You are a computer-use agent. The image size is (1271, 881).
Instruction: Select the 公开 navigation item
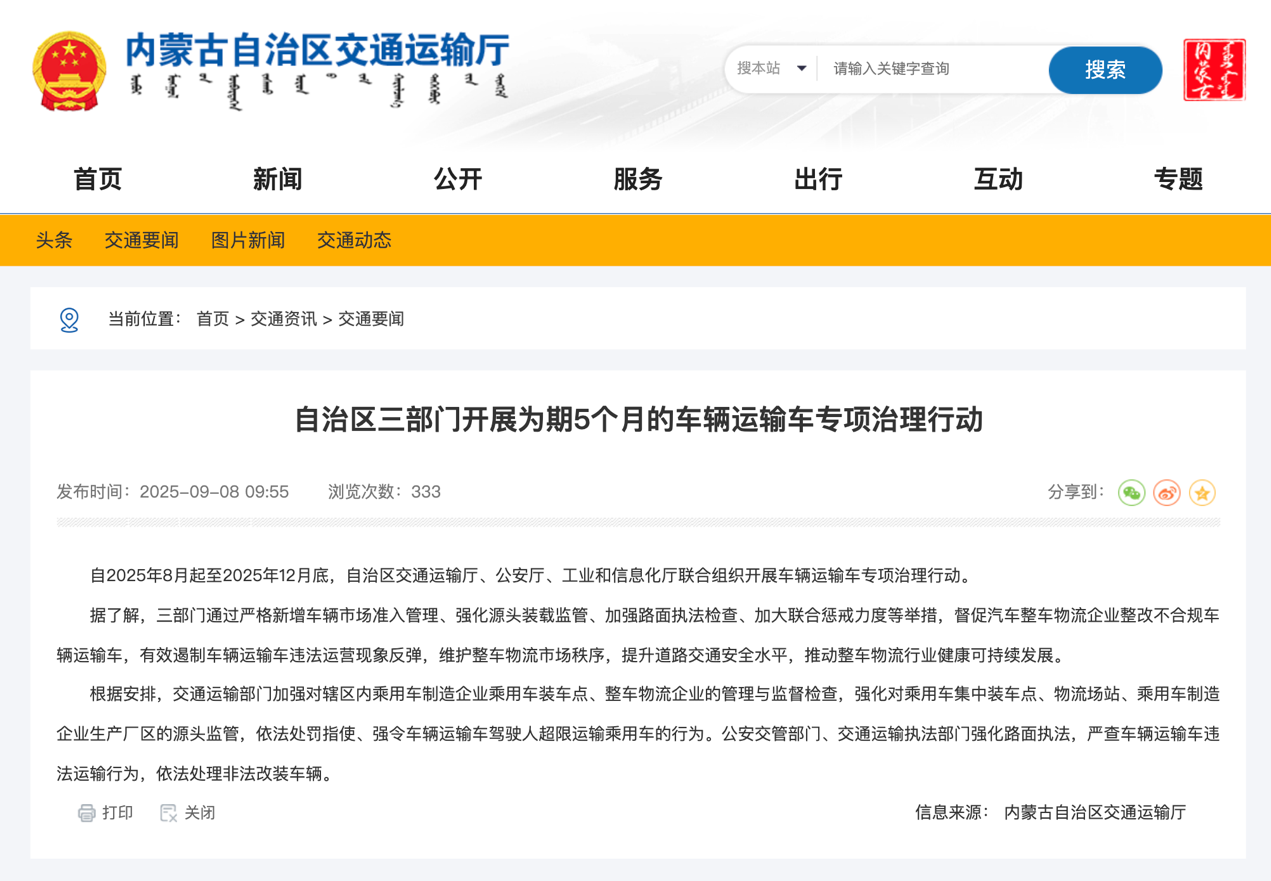[x=458, y=179]
